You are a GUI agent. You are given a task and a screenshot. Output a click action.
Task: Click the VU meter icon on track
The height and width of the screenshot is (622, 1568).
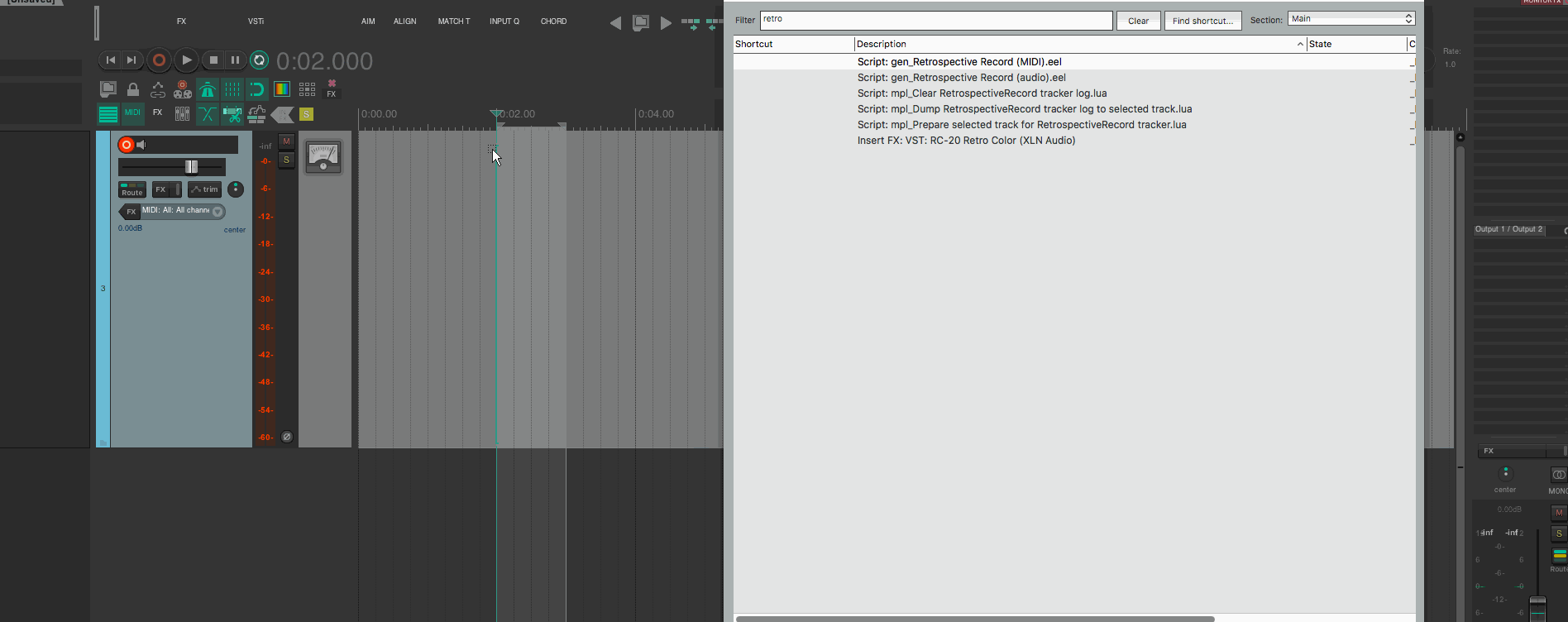pos(323,156)
